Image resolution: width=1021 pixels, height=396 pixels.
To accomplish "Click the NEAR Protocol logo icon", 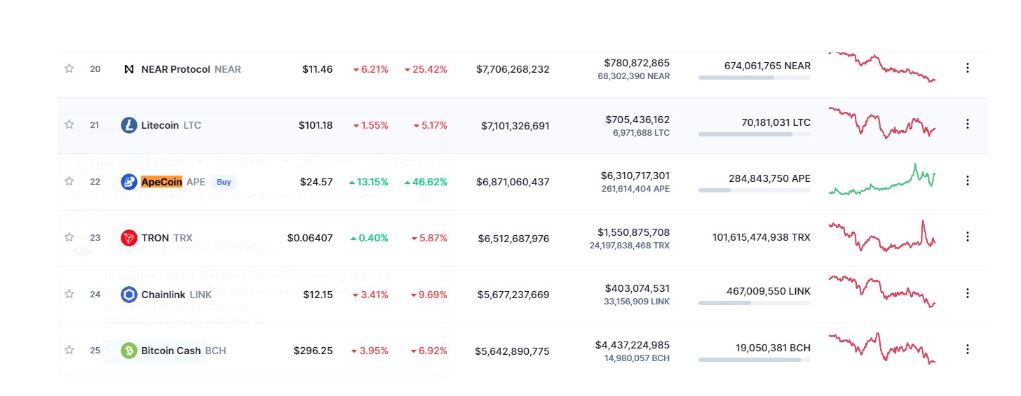I will [x=129, y=69].
